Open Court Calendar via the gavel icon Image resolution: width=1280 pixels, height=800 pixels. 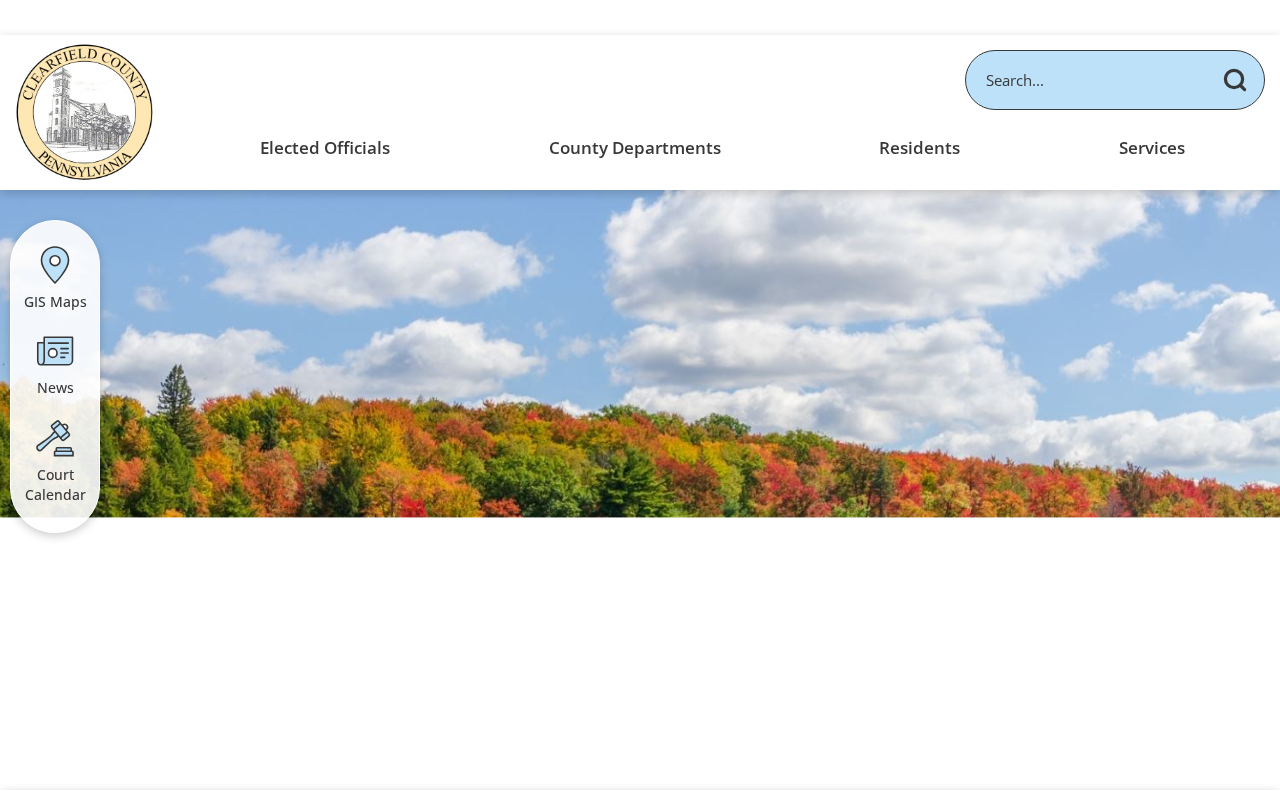pyautogui.click(x=55, y=438)
